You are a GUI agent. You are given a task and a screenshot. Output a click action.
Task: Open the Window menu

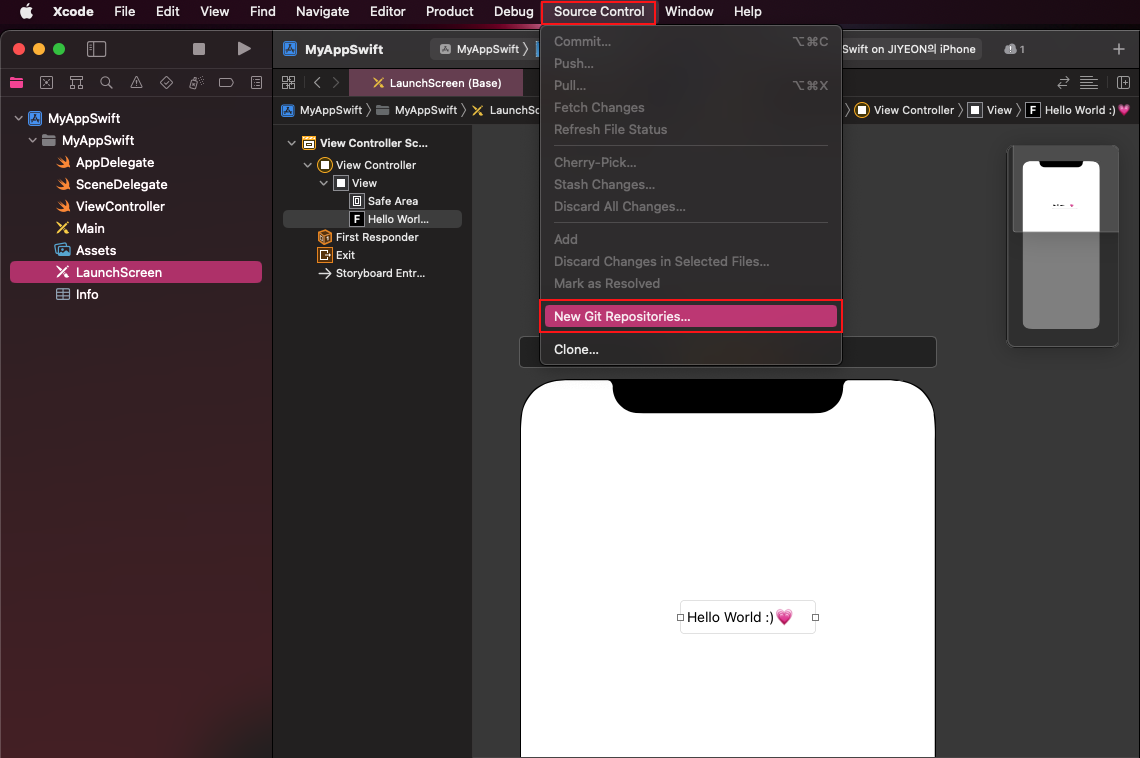(x=689, y=12)
